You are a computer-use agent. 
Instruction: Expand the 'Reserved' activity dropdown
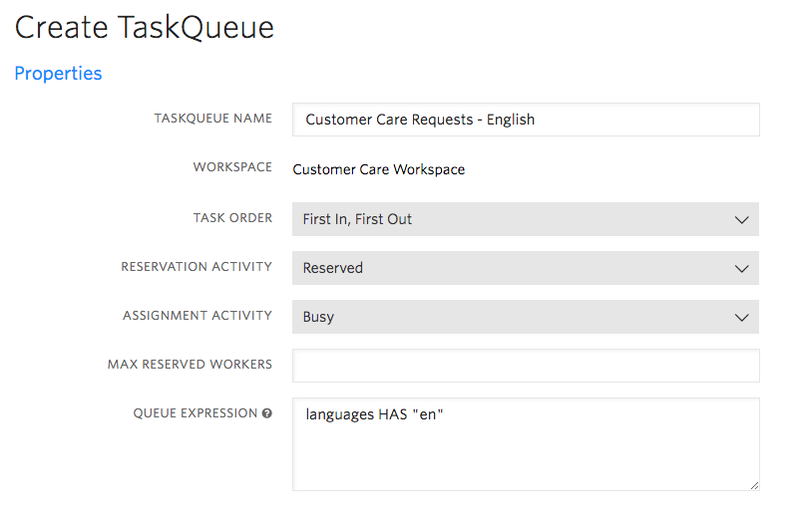coord(525,268)
